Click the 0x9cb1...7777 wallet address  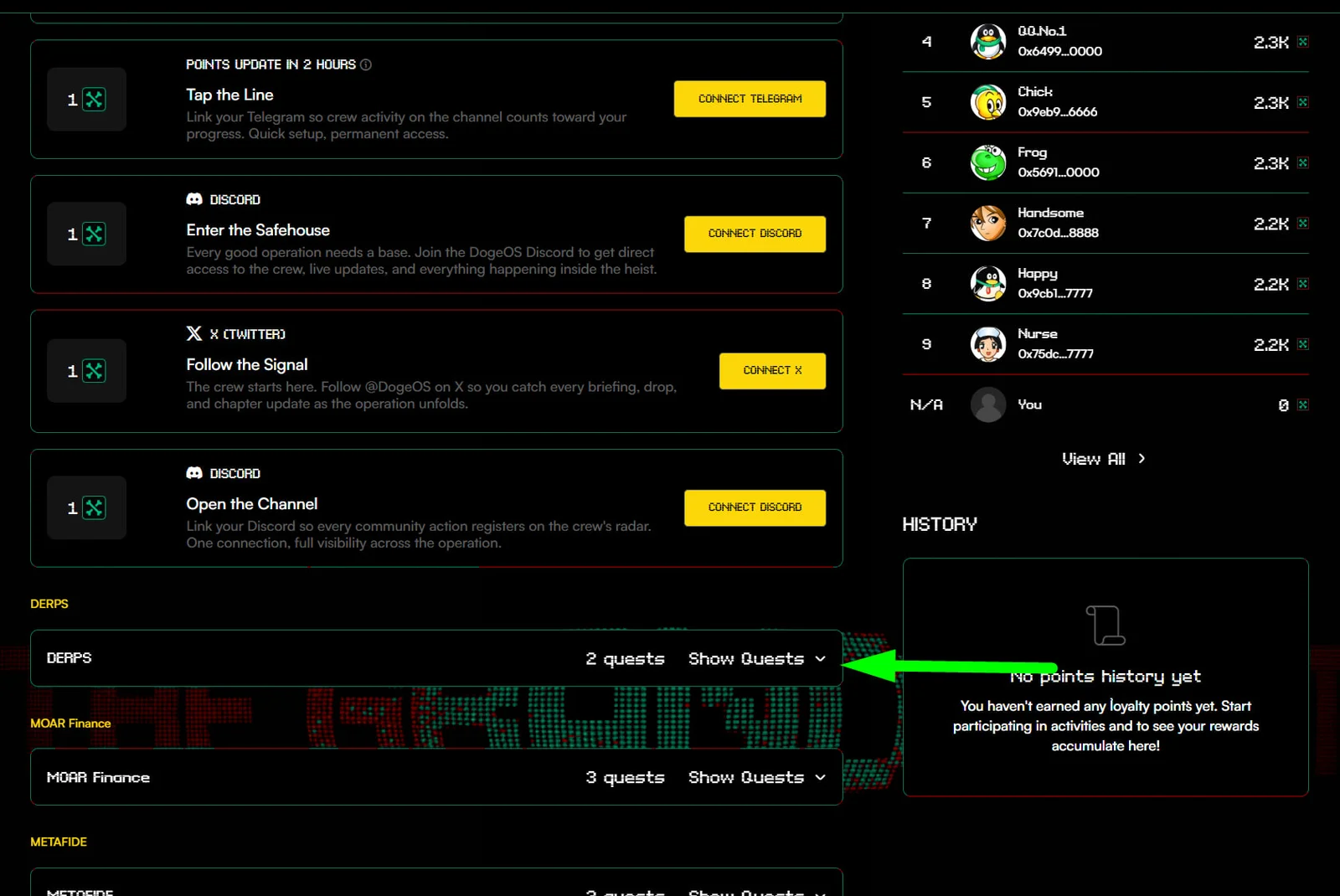click(x=1055, y=294)
